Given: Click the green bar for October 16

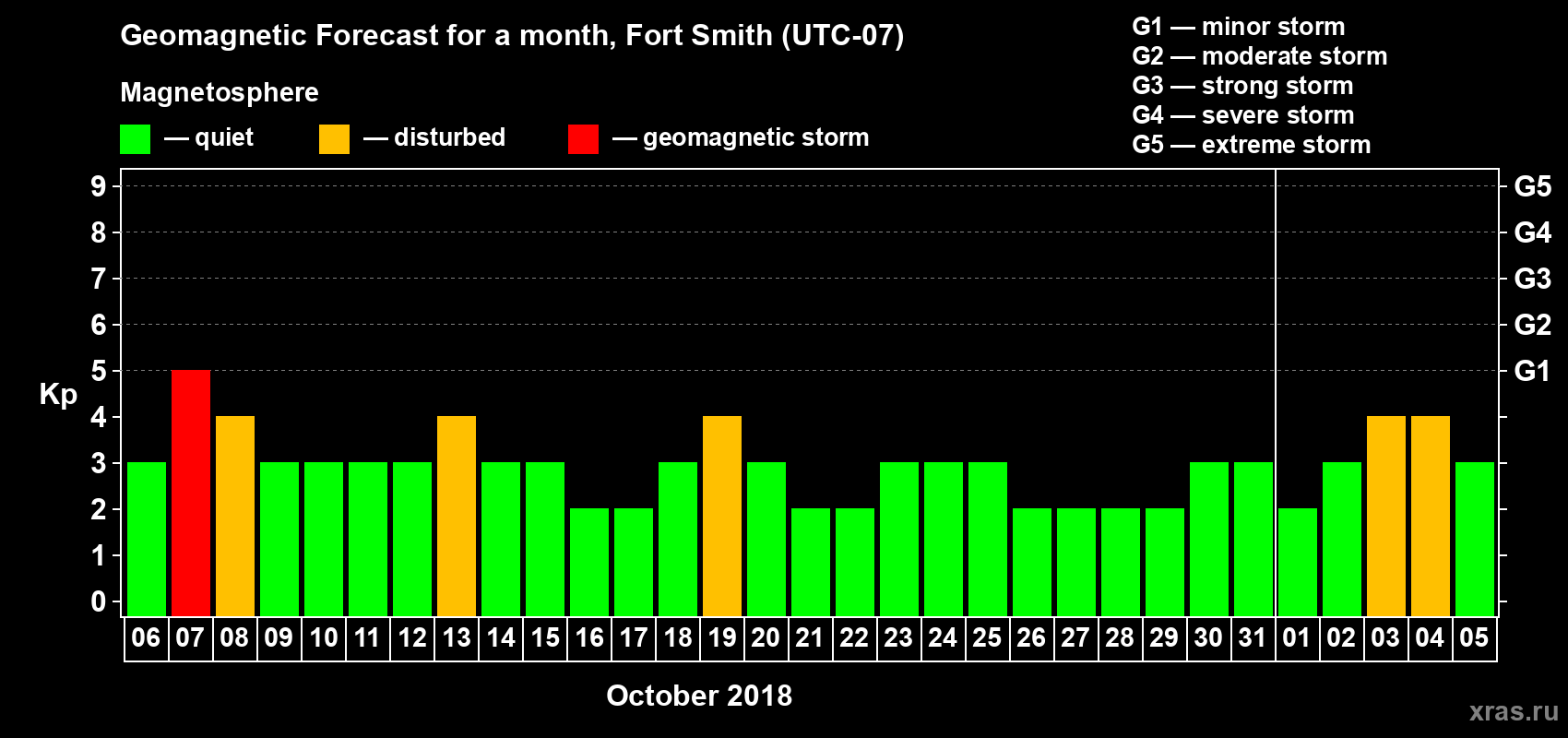Looking at the screenshot, I should [x=589, y=562].
